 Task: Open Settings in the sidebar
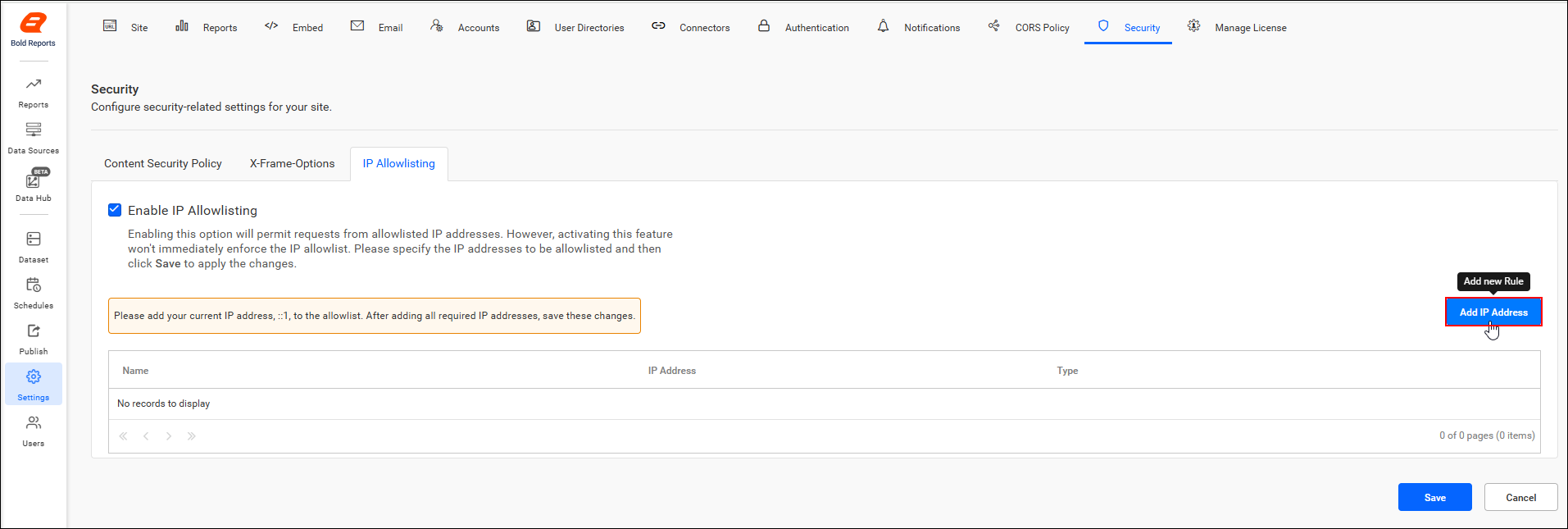(34, 385)
